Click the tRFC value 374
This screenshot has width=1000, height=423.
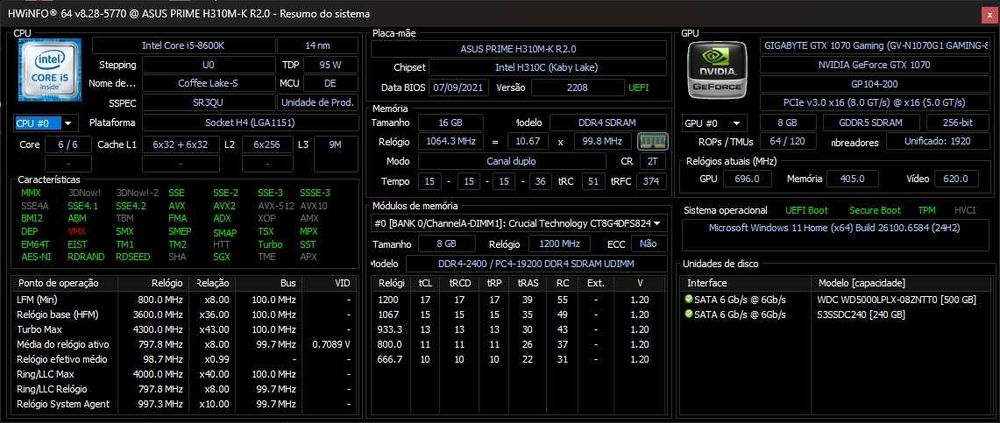[651, 181]
